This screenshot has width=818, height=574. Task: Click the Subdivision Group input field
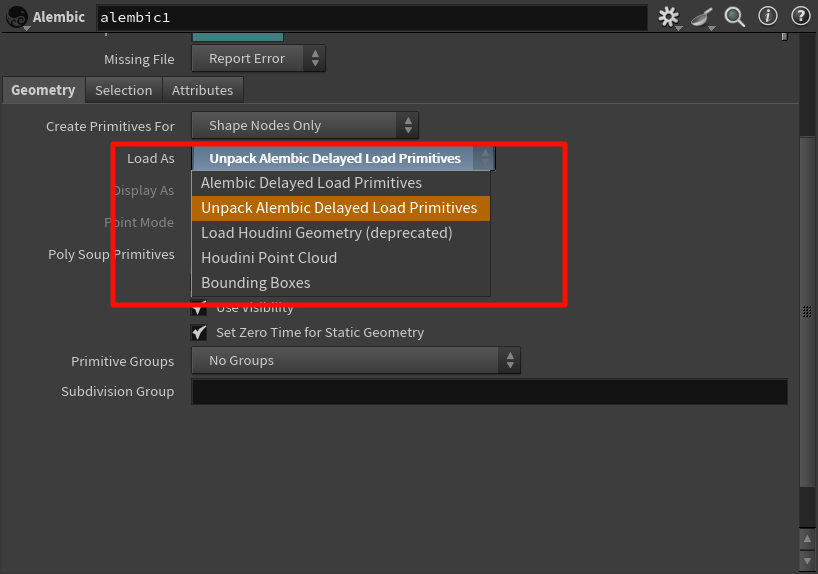pyautogui.click(x=489, y=392)
